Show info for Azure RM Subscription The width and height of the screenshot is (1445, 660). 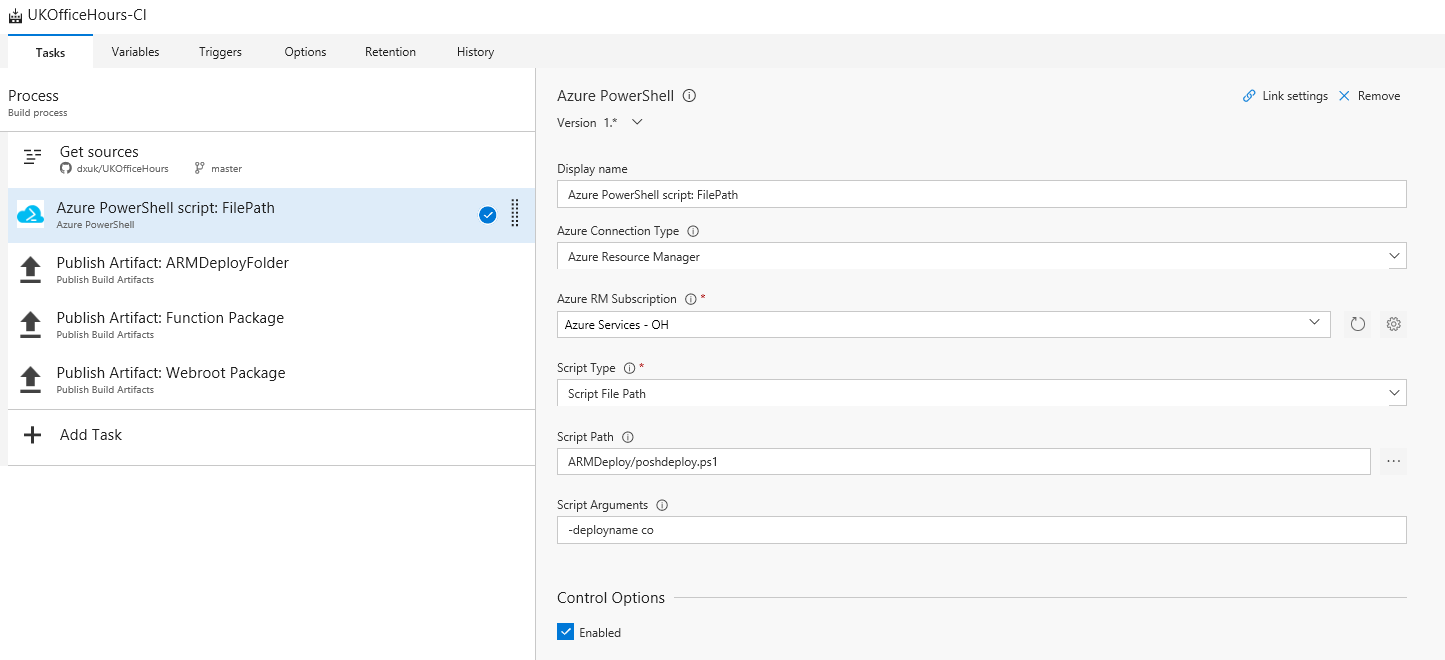tap(690, 299)
